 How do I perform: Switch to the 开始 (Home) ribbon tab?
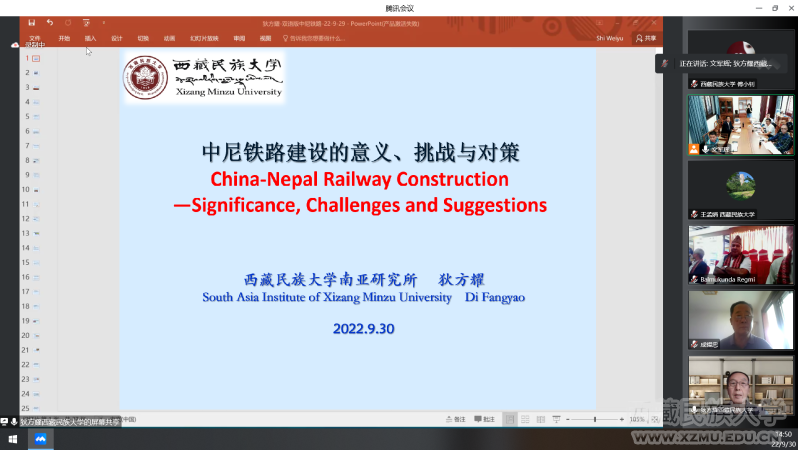(64, 38)
